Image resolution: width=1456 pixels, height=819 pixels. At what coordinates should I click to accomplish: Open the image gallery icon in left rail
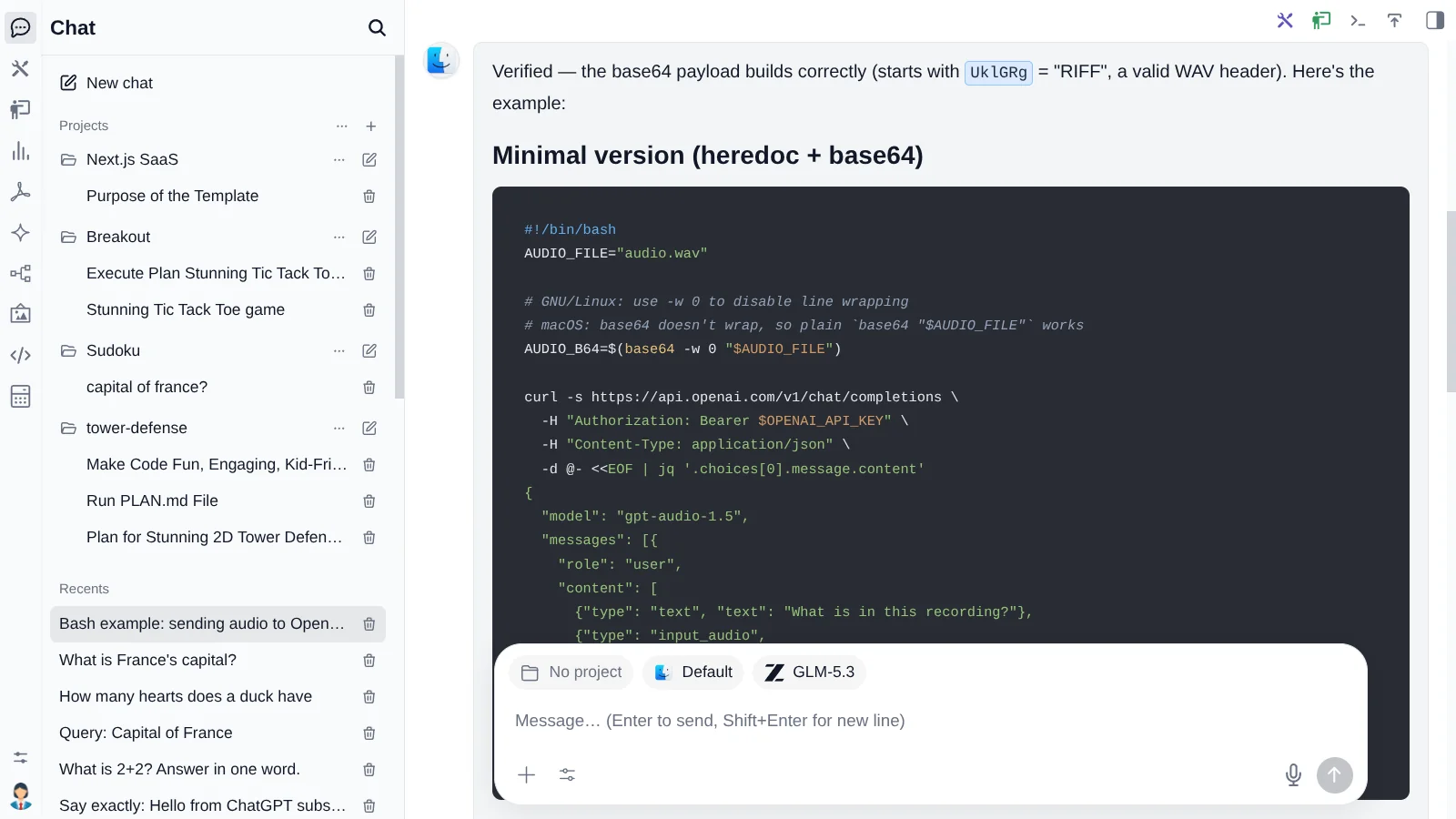(x=20, y=315)
